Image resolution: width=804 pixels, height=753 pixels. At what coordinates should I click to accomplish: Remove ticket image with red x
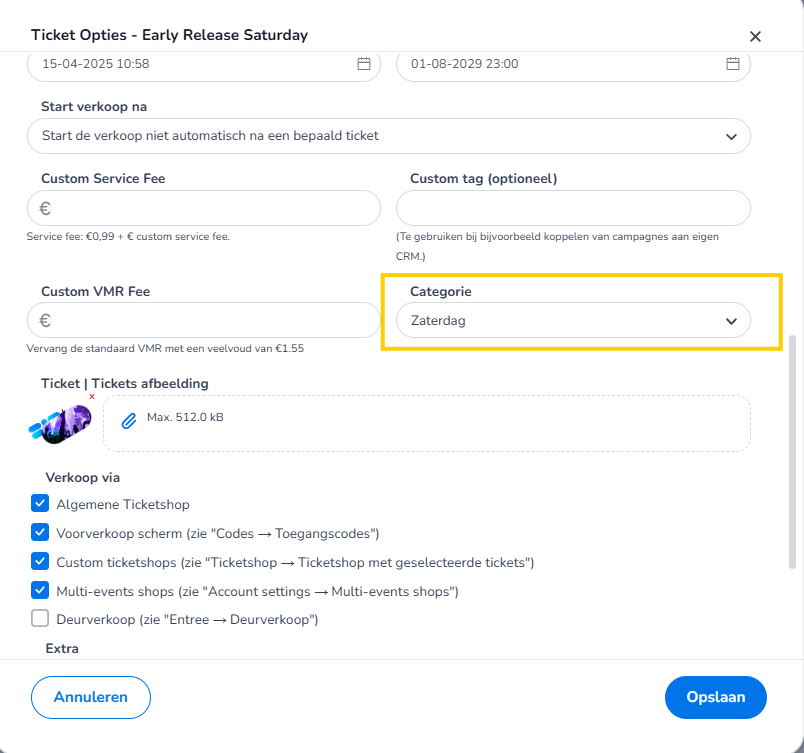(x=92, y=397)
